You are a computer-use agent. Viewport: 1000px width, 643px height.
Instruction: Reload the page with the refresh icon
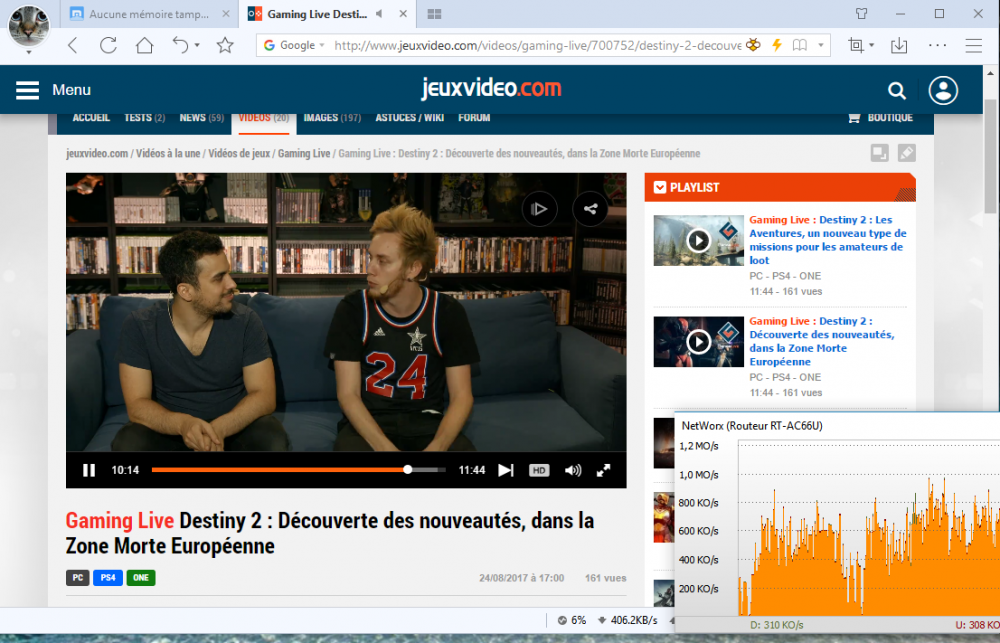coord(108,45)
